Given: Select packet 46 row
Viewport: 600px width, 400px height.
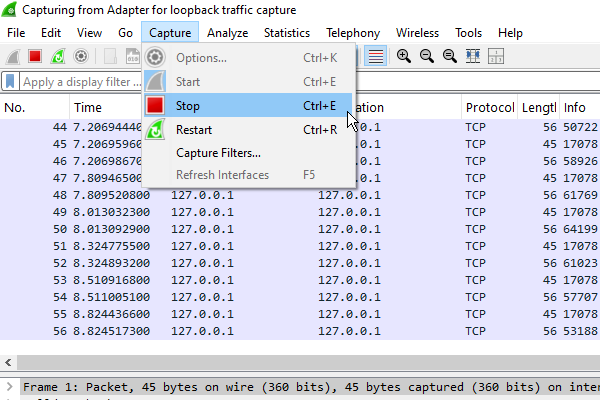Looking at the screenshot, I should [x=300, y=161].
